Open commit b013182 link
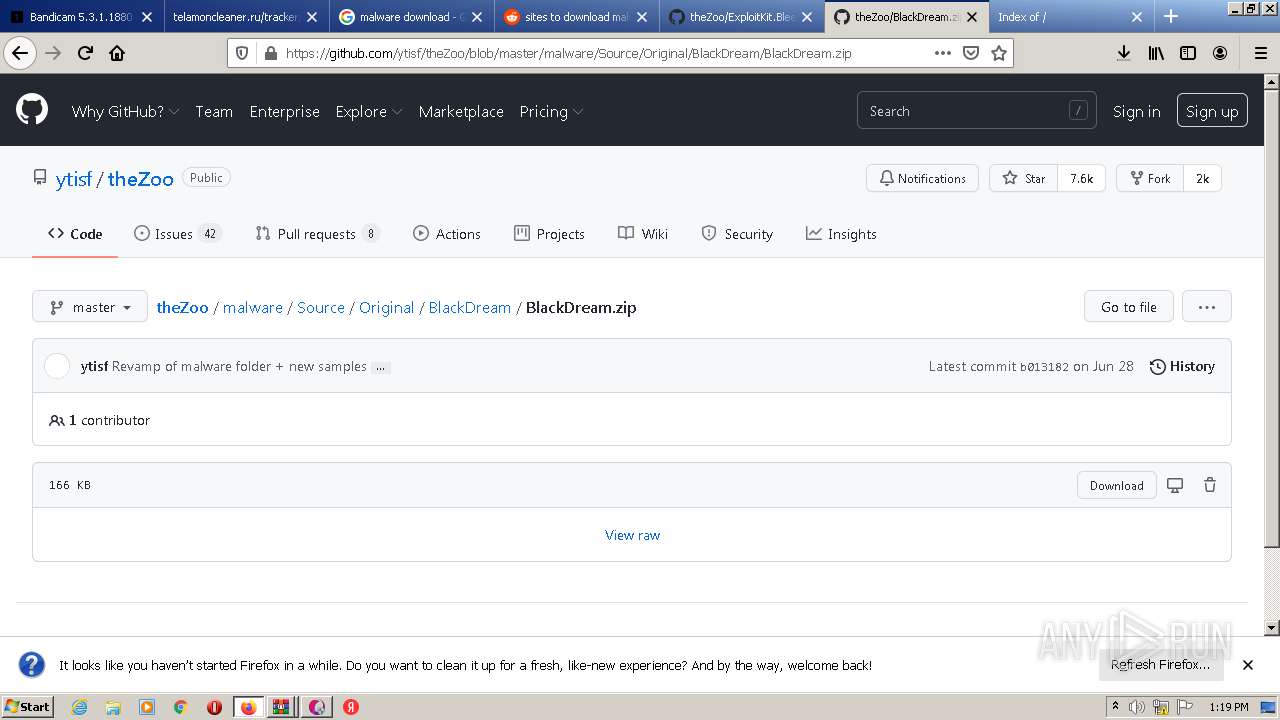 [1044, 367]
